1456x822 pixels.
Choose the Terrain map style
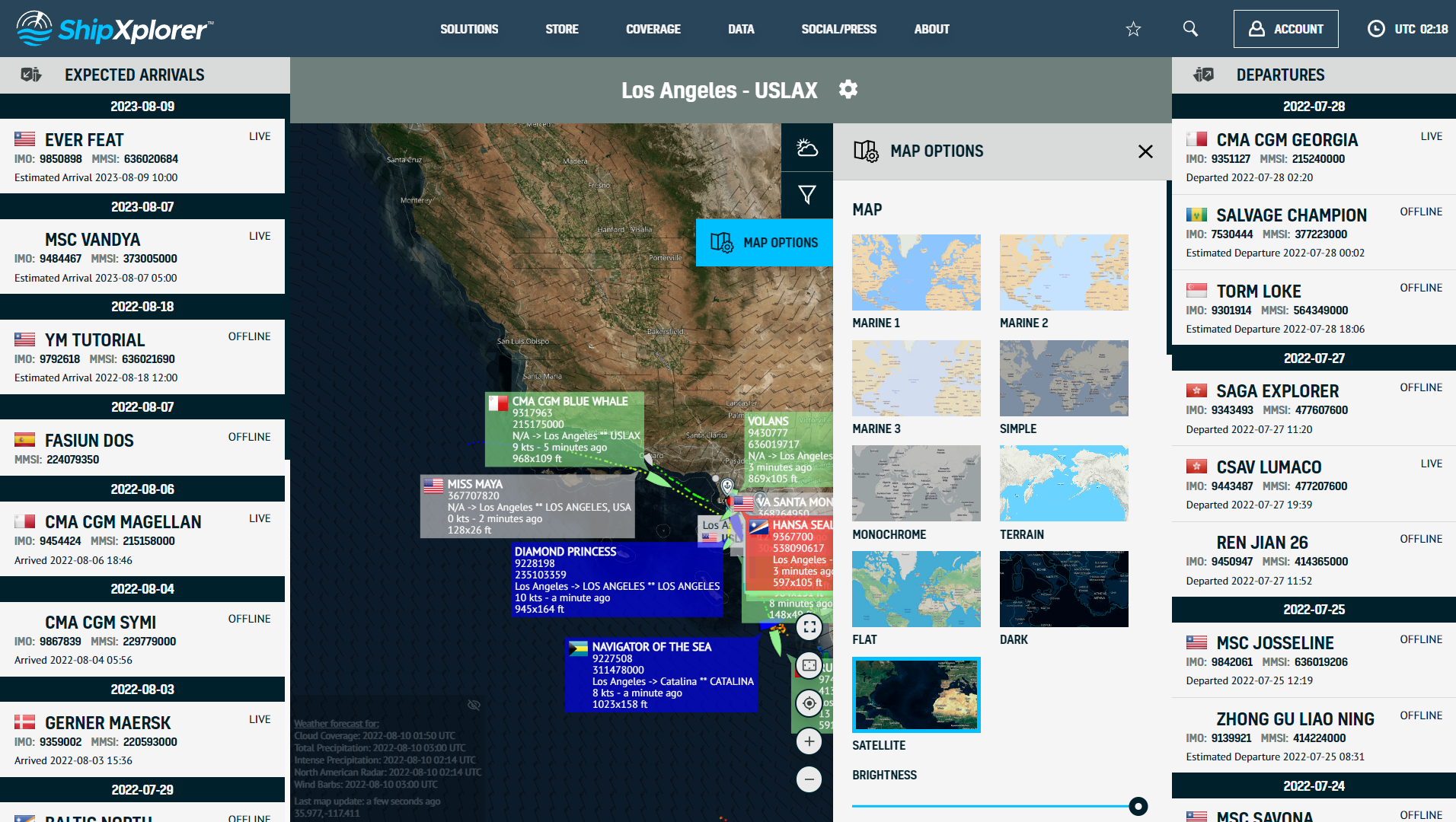[x=1063, y=483]
